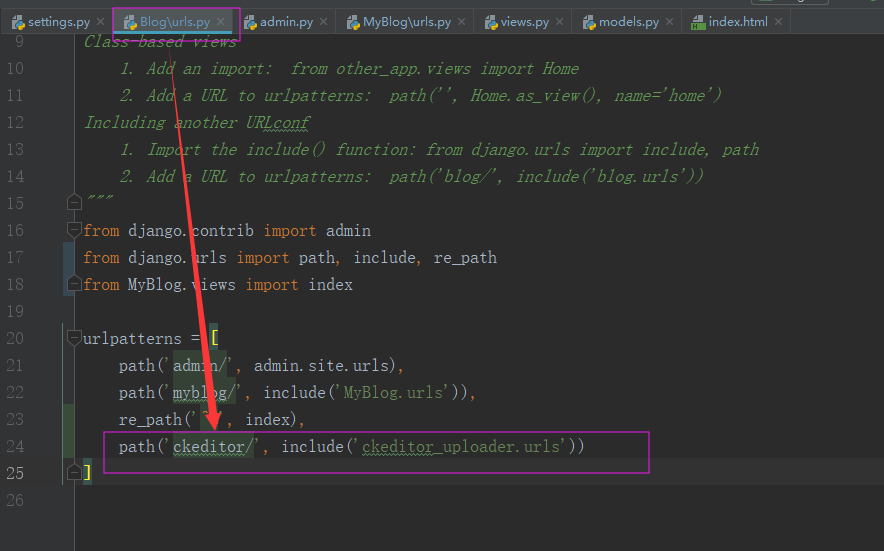Close the settings.py tab
This screenshot has width=884, height=551.
point(100,21)
